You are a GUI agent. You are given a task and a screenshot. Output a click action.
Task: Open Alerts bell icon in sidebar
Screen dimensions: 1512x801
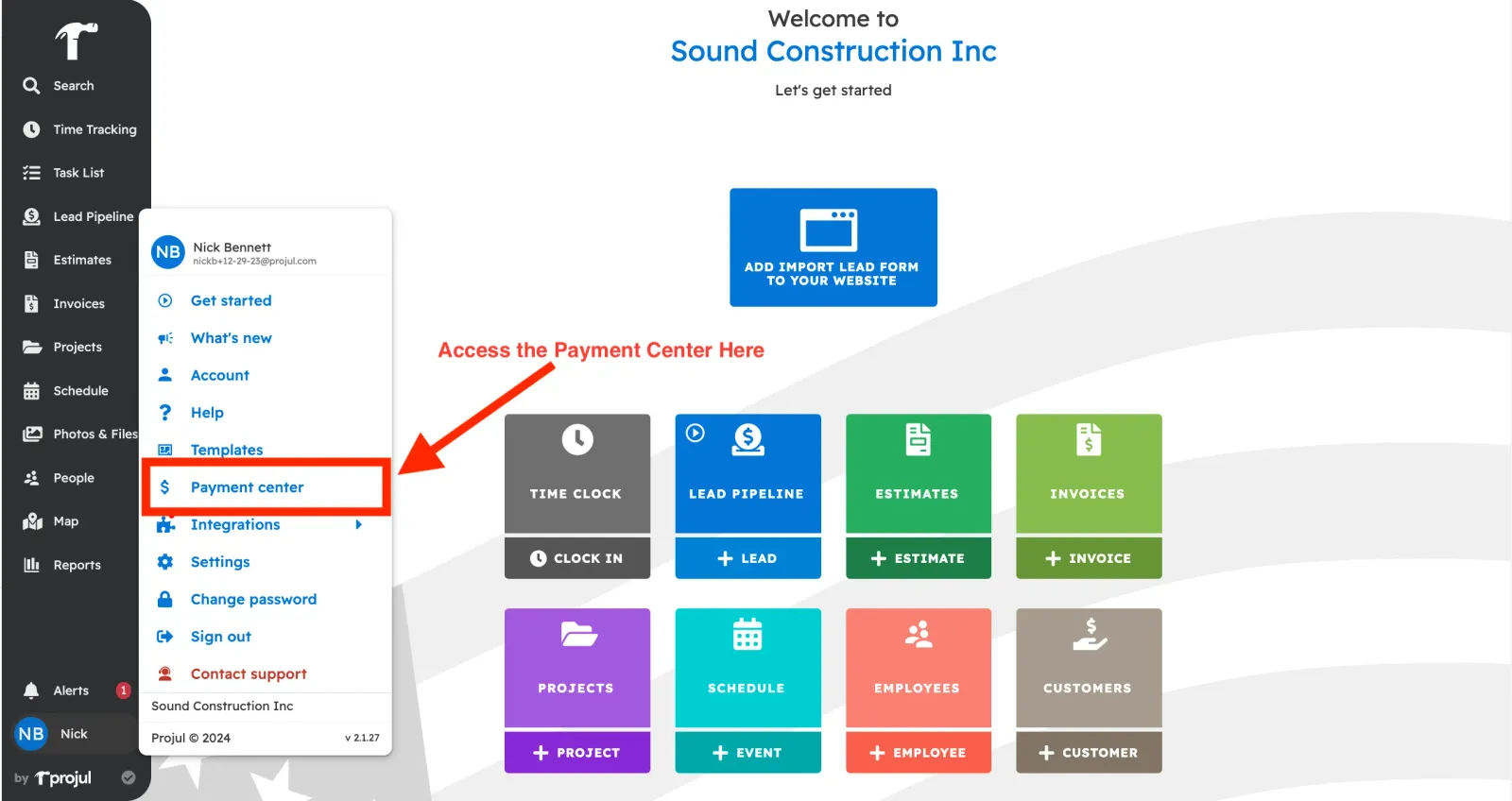pos(31,690)
